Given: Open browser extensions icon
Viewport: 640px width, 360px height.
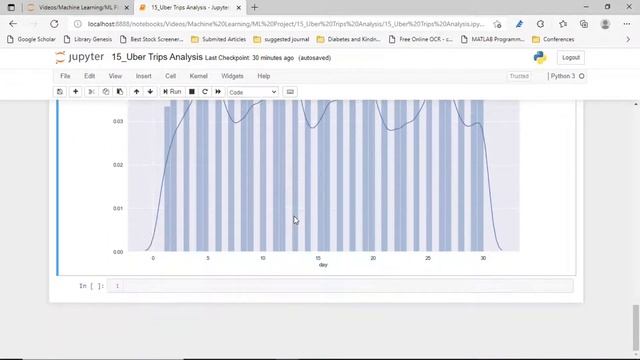Looking at the screenshot, I should click(540, 24).
